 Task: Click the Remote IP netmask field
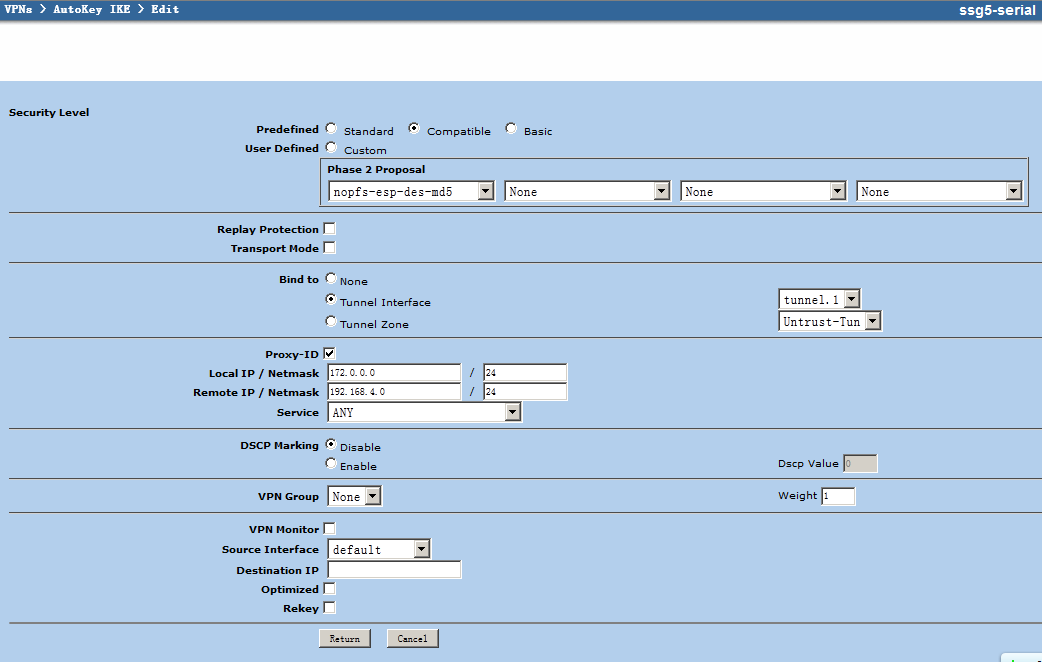pos(525,392)
